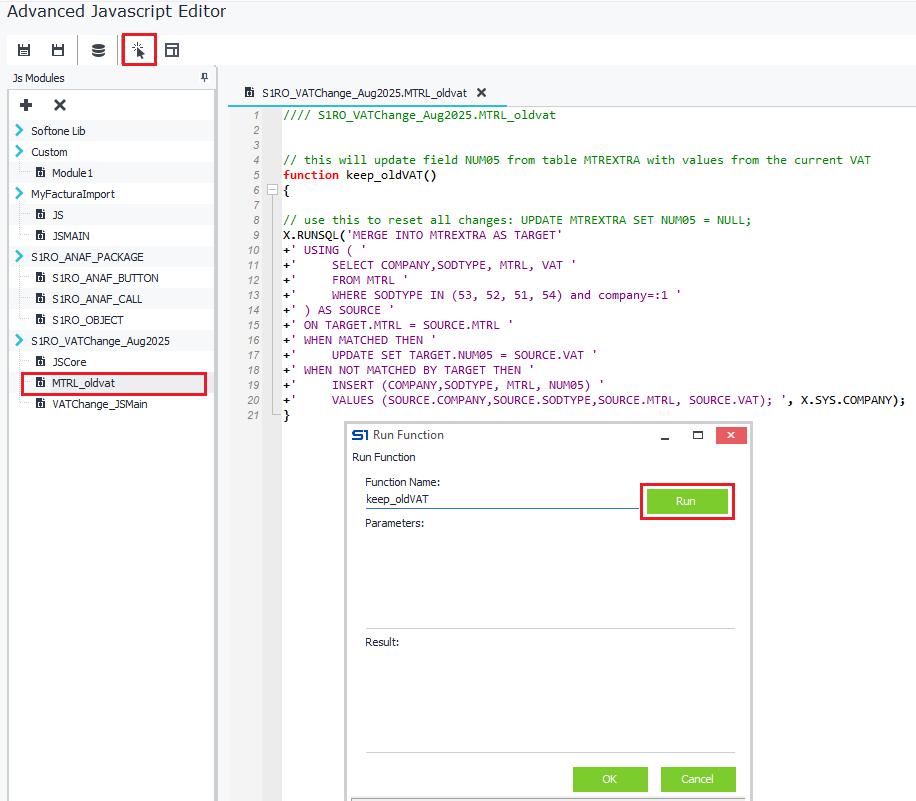Click line number 13 in the gutter

(254, 295)
